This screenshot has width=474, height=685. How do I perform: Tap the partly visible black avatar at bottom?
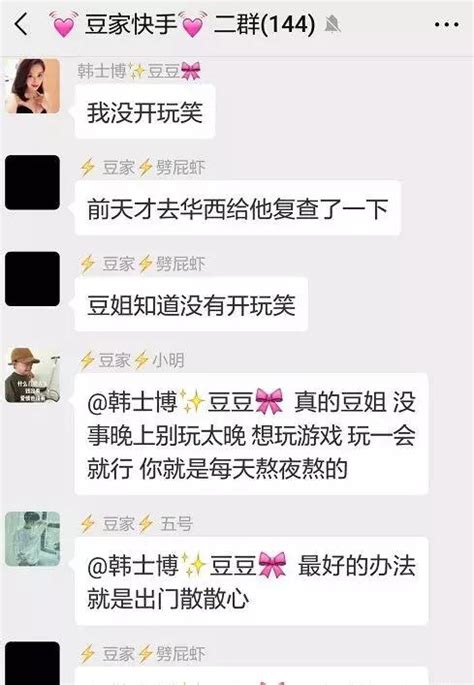pos(32,663)
